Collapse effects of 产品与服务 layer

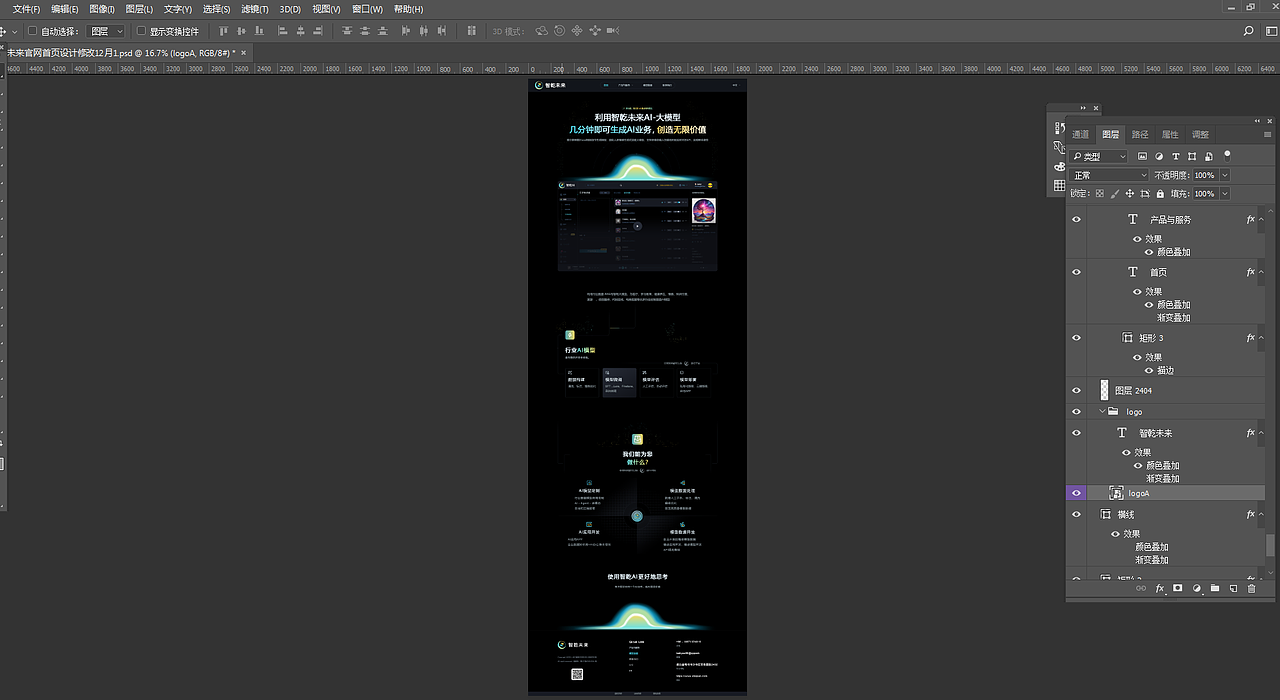[x=1261, y=219]
